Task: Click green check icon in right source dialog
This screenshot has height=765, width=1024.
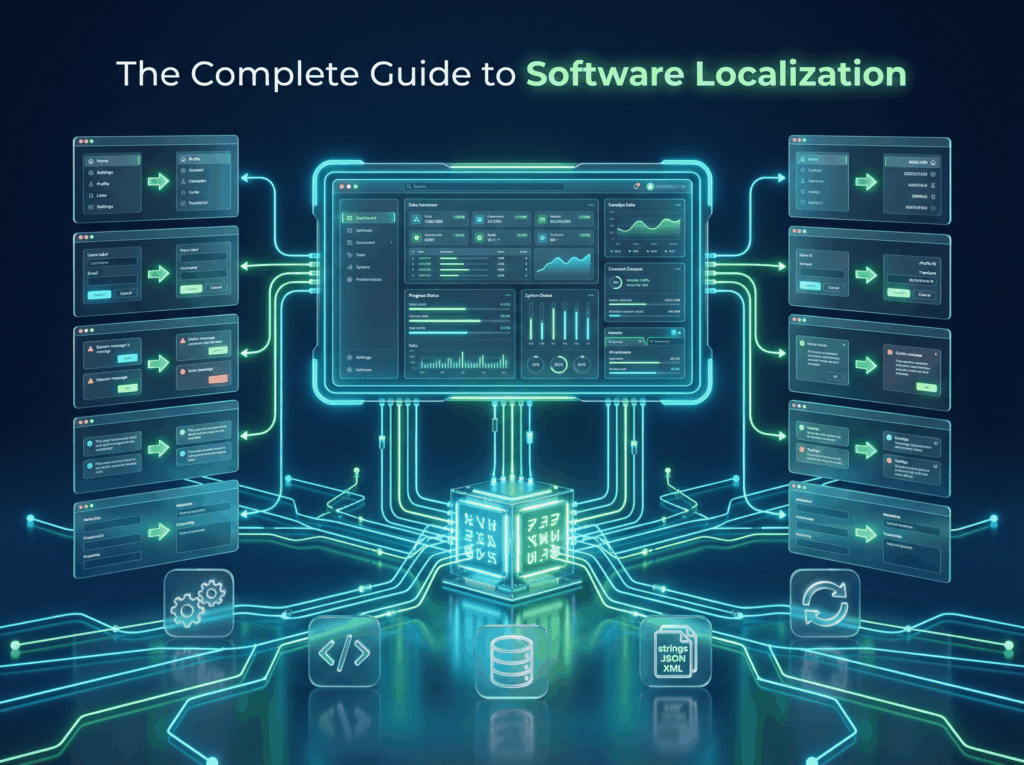Action: pyautogui.click(x=801, y=344)
